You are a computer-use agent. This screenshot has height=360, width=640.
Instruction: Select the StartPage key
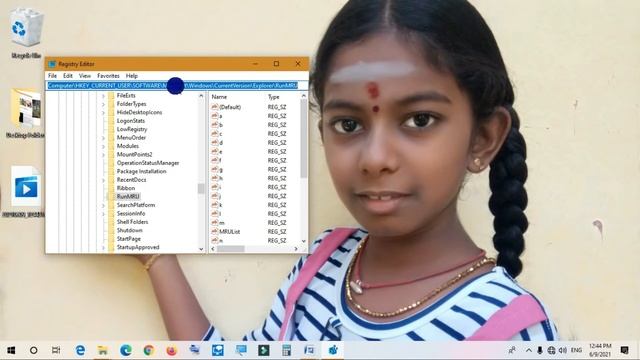(x=129, y=239)
